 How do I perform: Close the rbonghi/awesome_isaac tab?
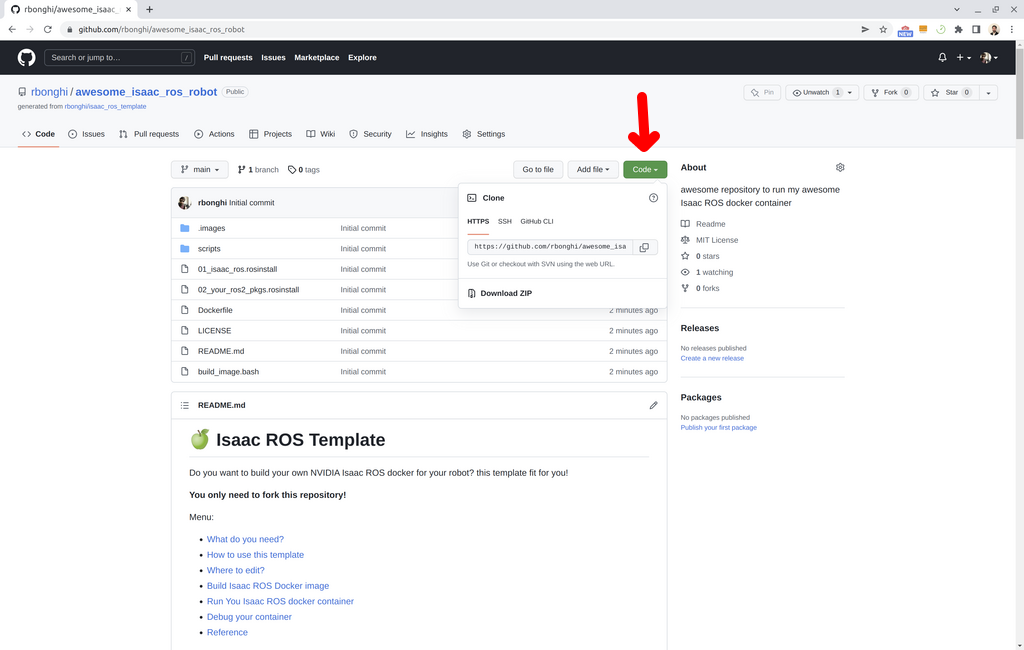(x=128, y=9)
